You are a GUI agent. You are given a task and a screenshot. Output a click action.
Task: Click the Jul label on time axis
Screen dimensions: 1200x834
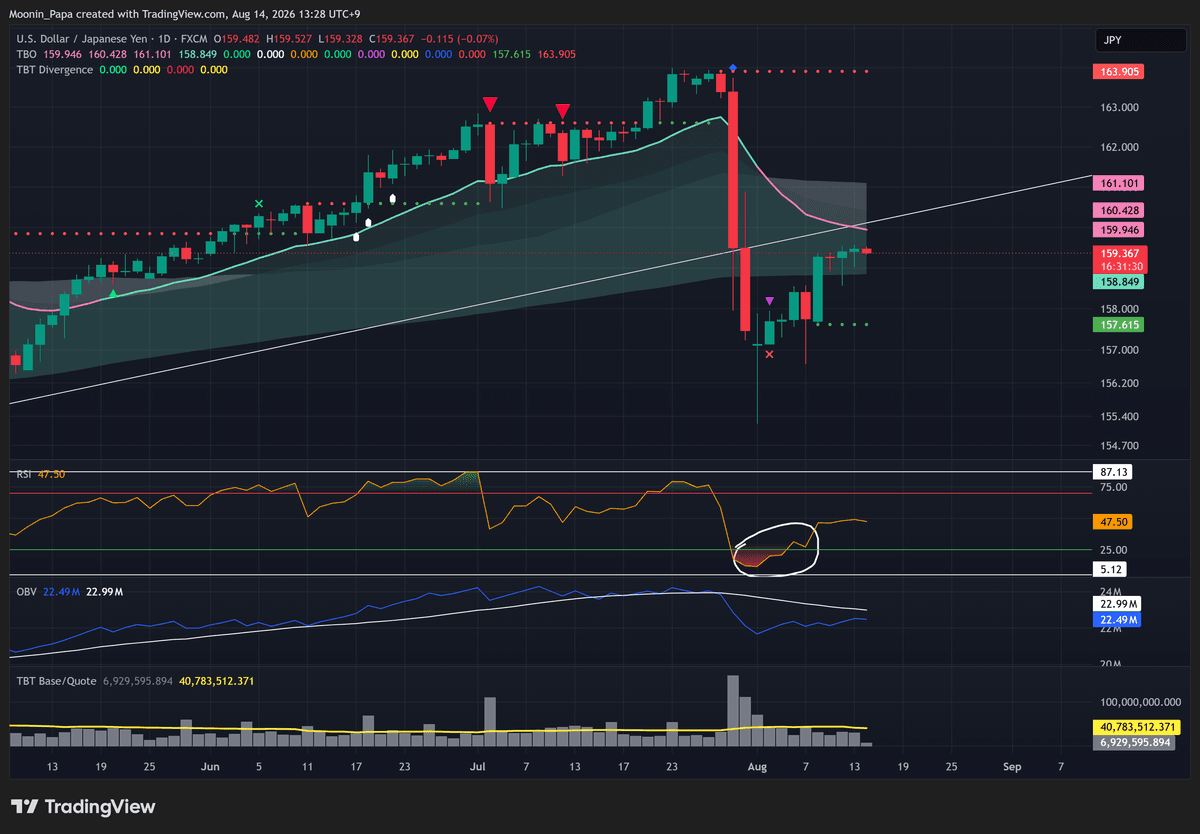477,767
